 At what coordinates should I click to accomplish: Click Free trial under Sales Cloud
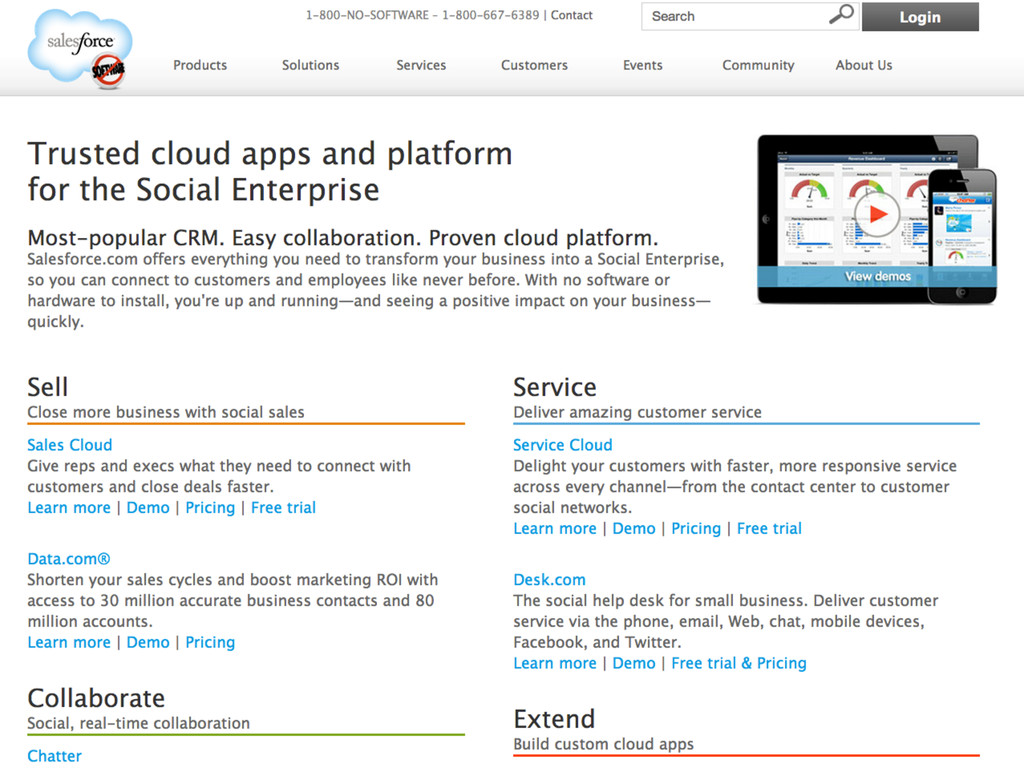(x=283, y=507)
